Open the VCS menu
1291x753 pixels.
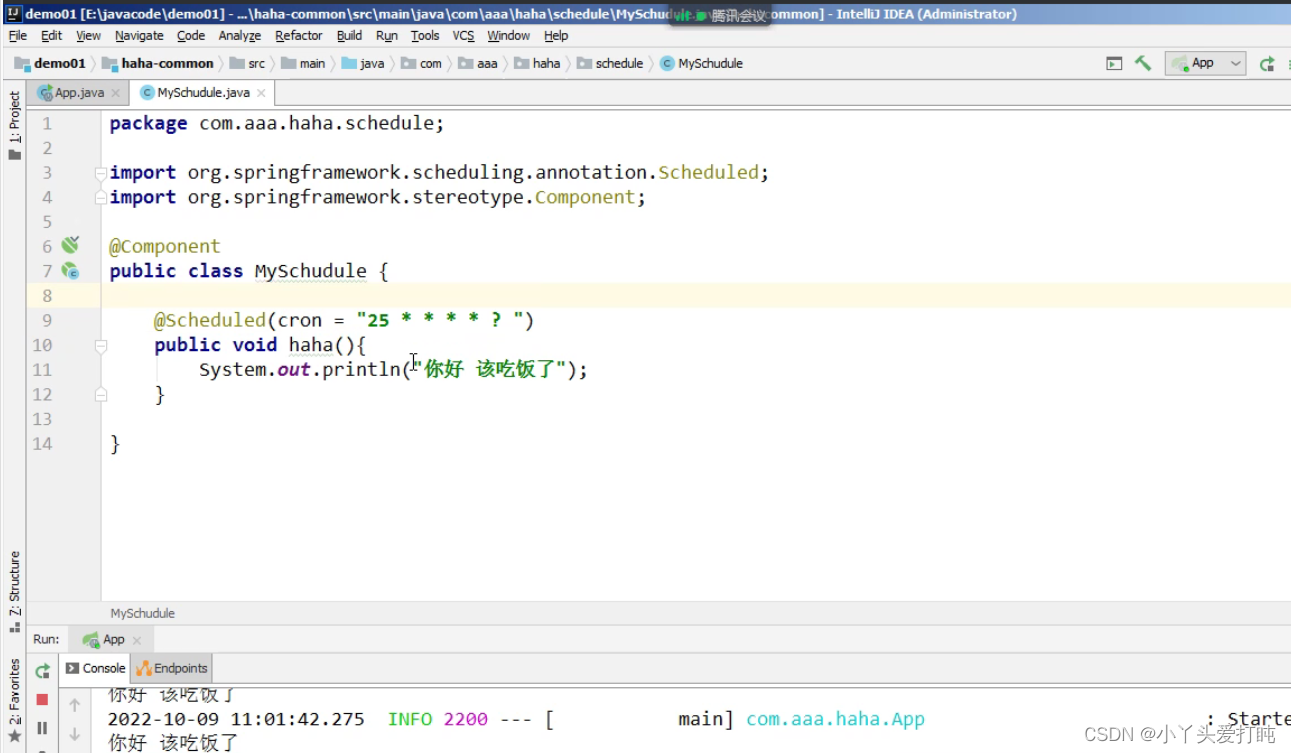click(x=463, y=35)
